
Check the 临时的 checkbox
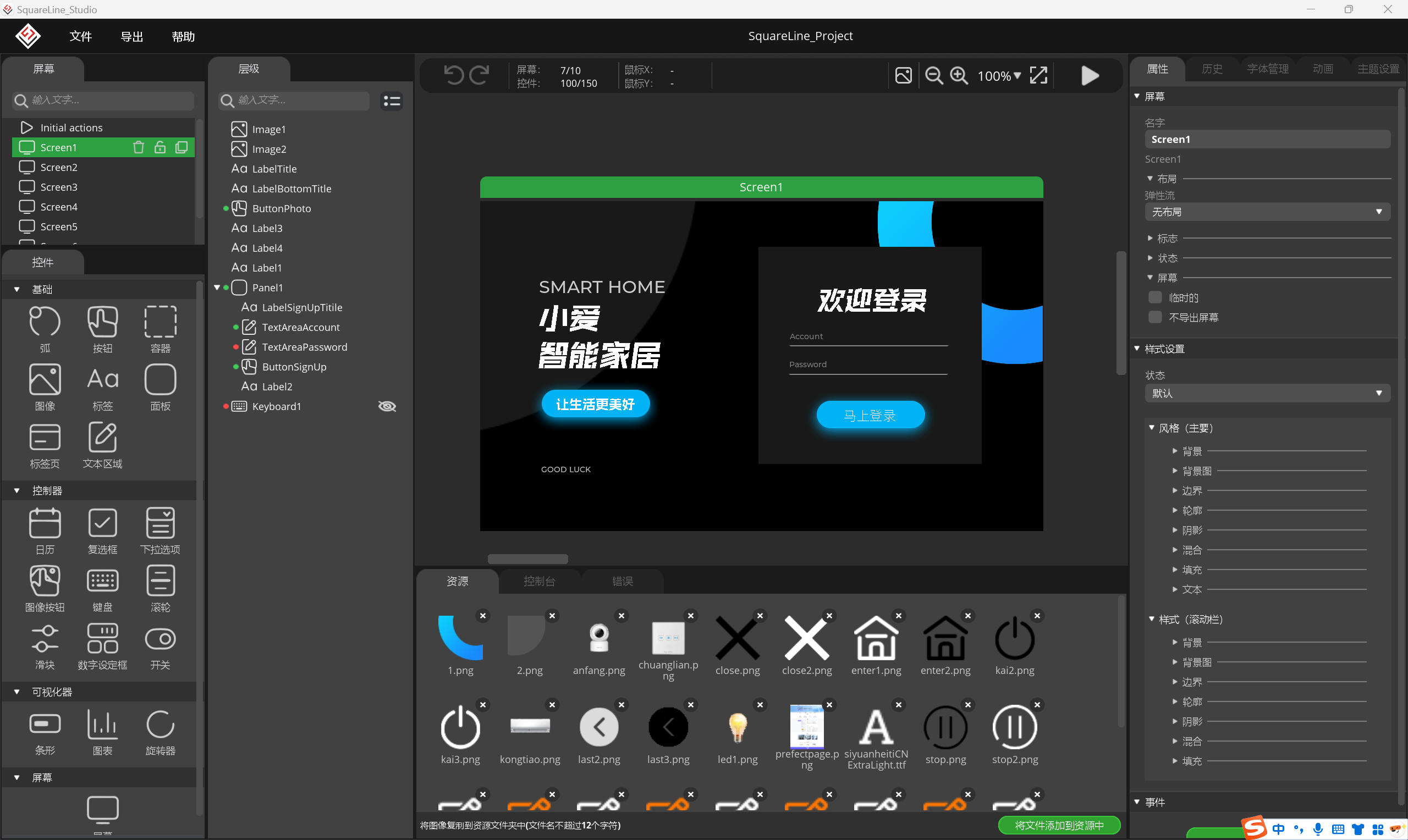(x=1155, y=298)
